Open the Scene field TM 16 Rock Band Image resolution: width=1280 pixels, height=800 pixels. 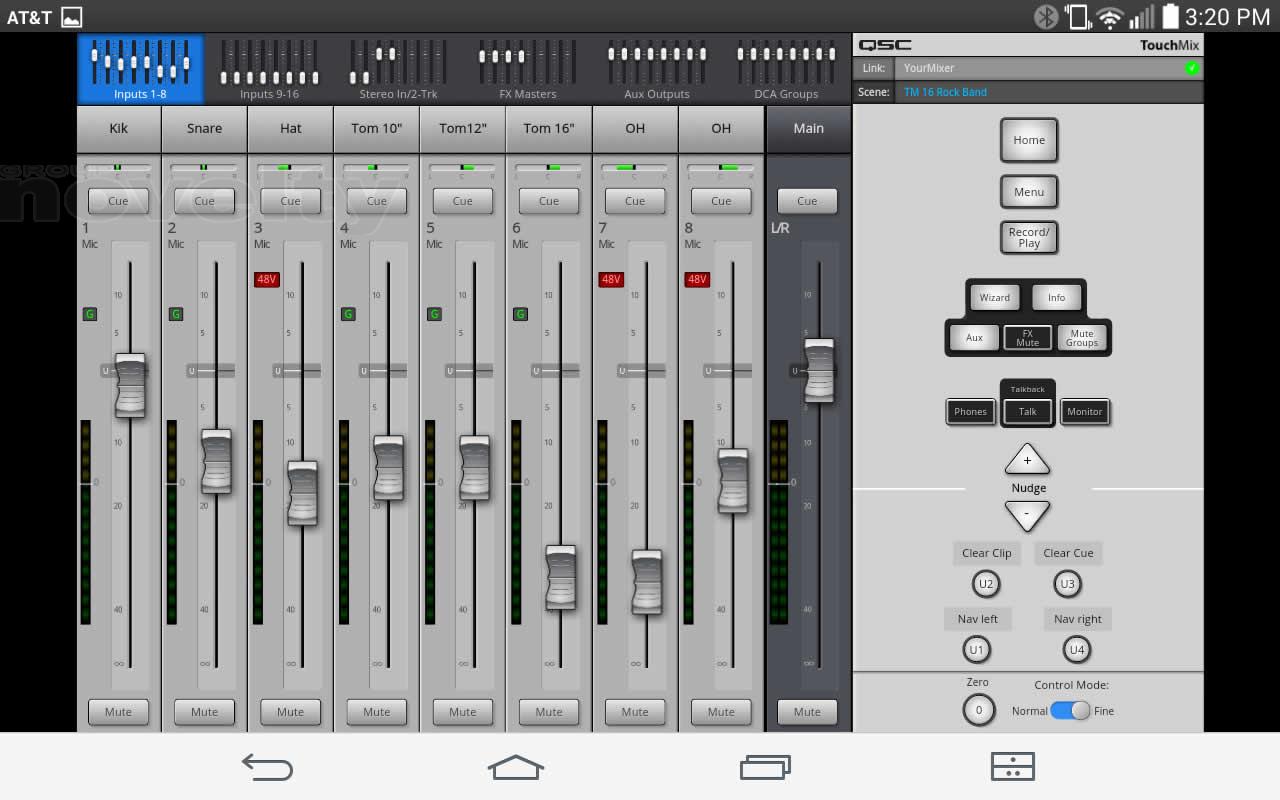coord(1050,92)
